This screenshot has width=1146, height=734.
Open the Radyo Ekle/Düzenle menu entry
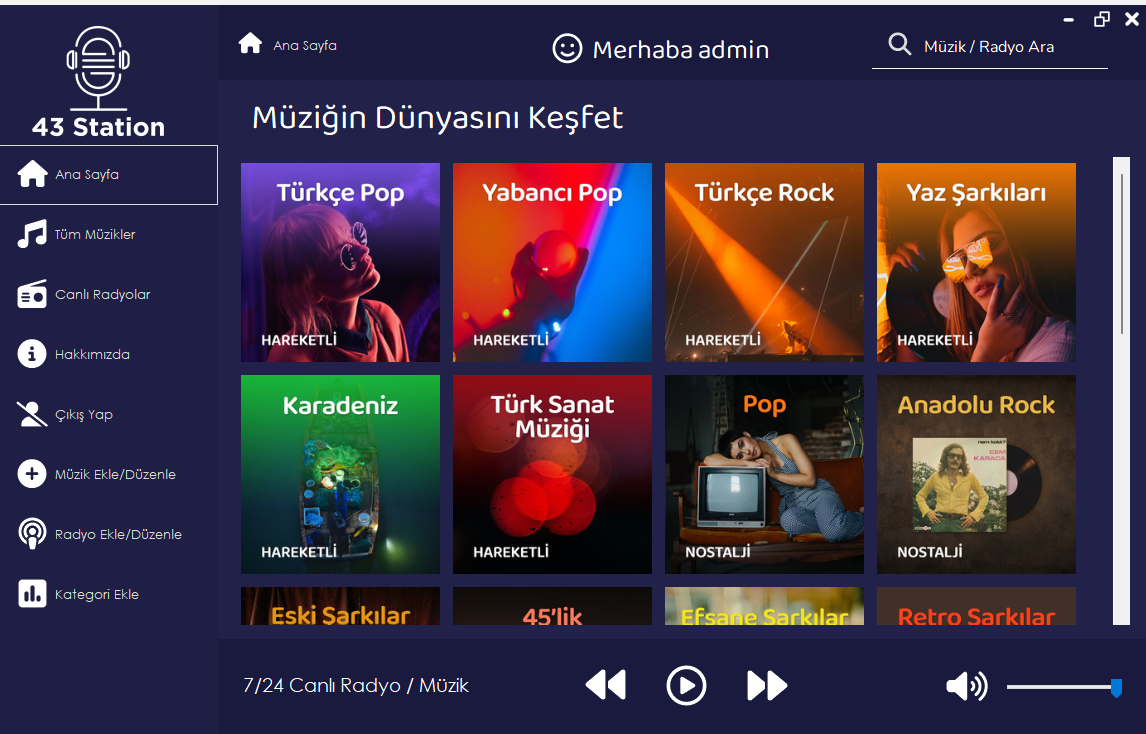click(x=109, y=534)
